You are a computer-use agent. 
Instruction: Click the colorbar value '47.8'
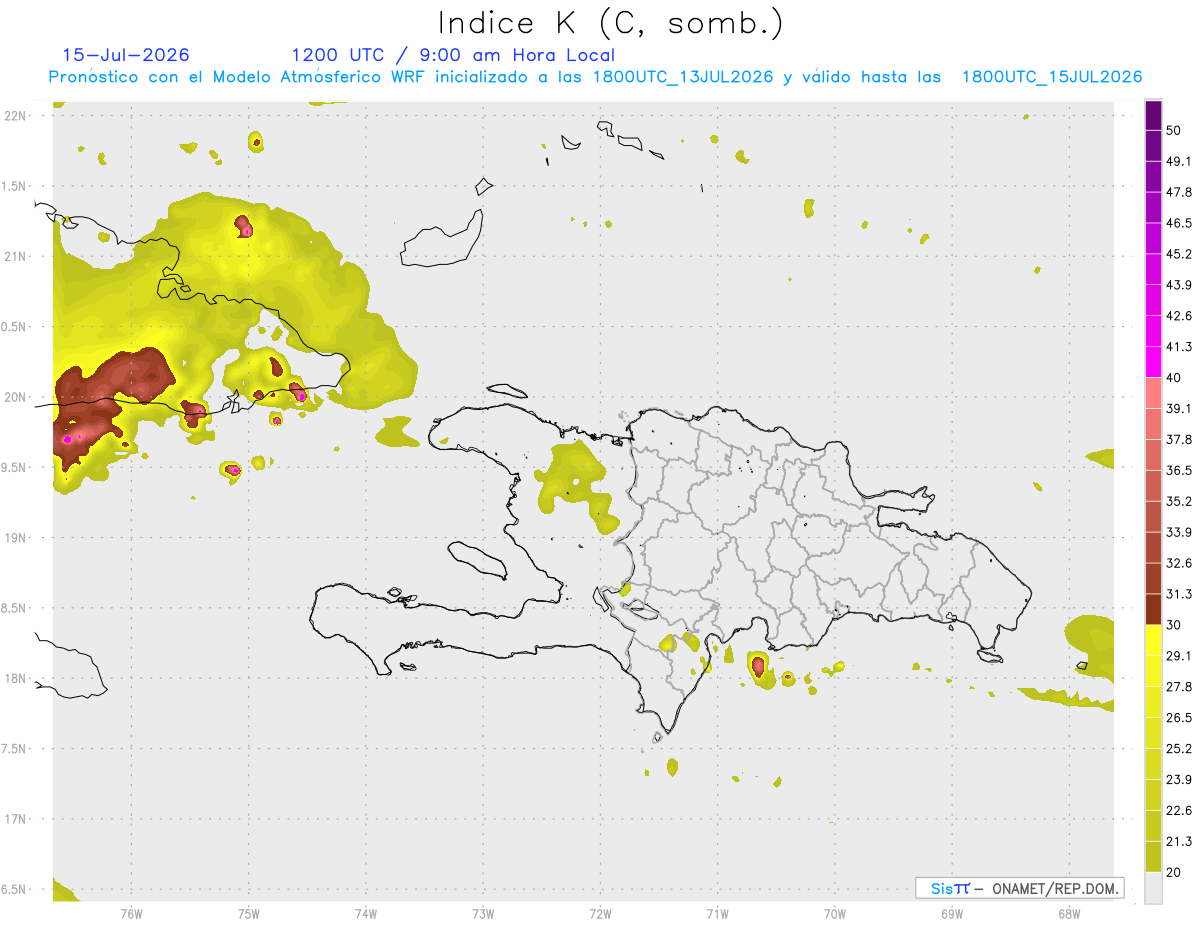click(1178, 193)
